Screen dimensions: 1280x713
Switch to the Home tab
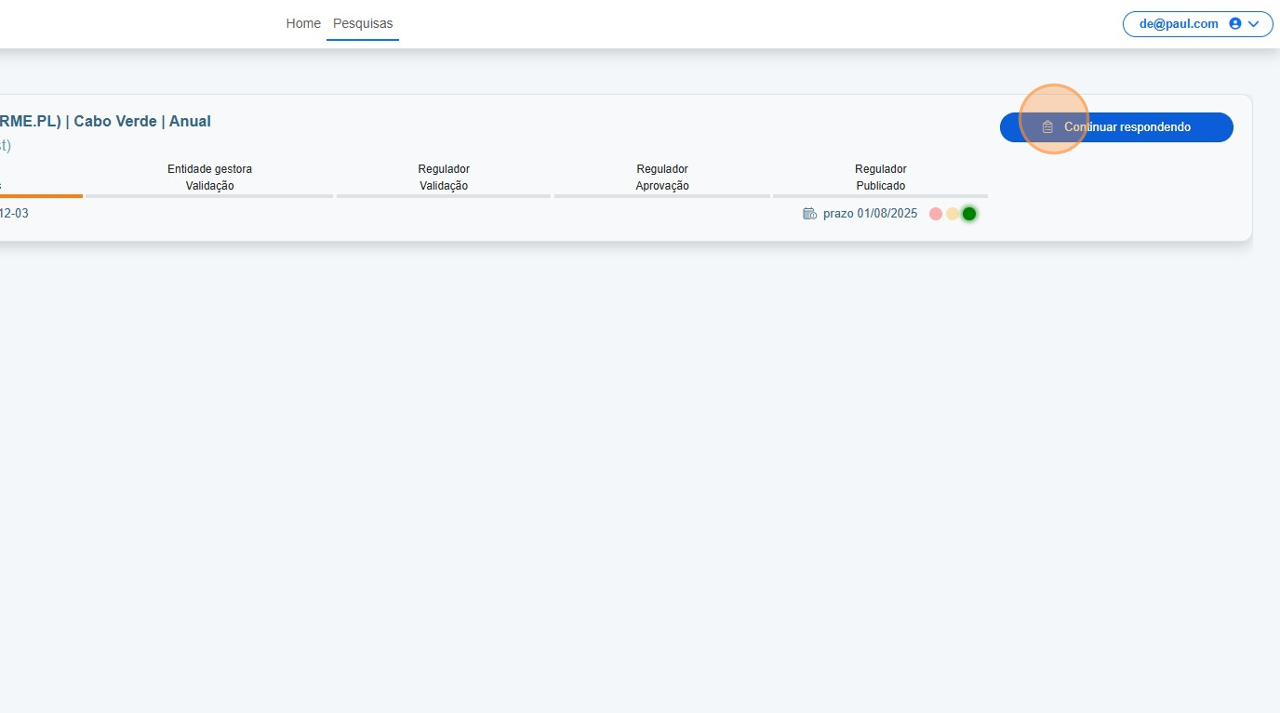(303, 23)
